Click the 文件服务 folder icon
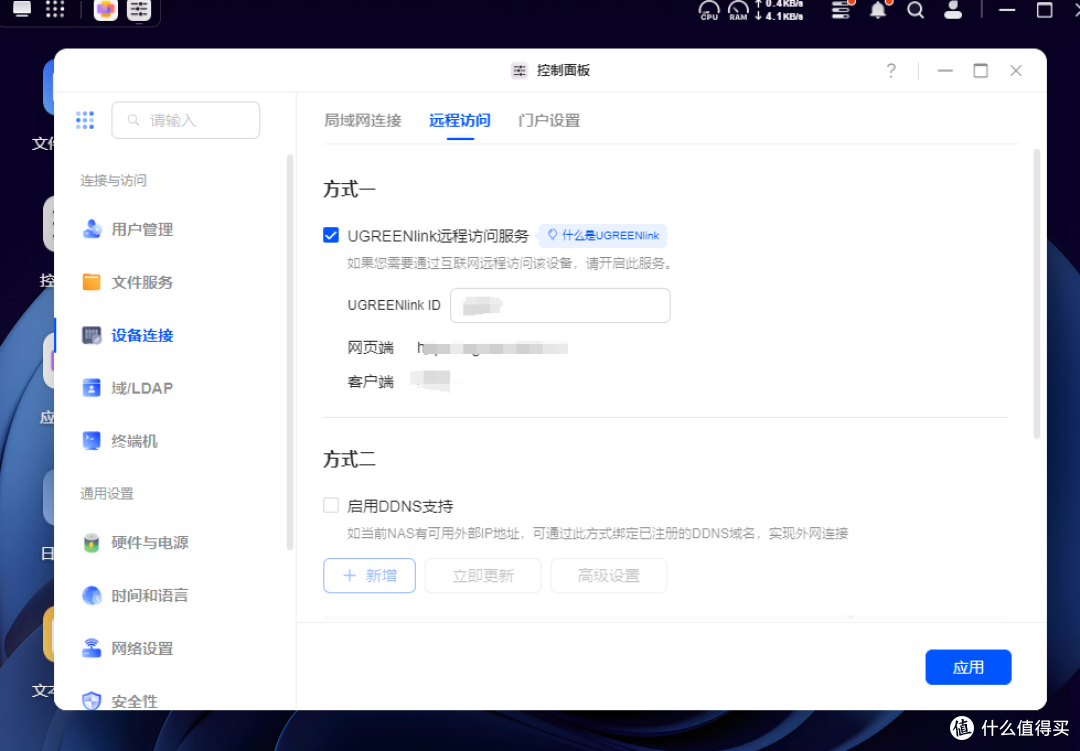The image size is (1080, 751). pos(92,282)
